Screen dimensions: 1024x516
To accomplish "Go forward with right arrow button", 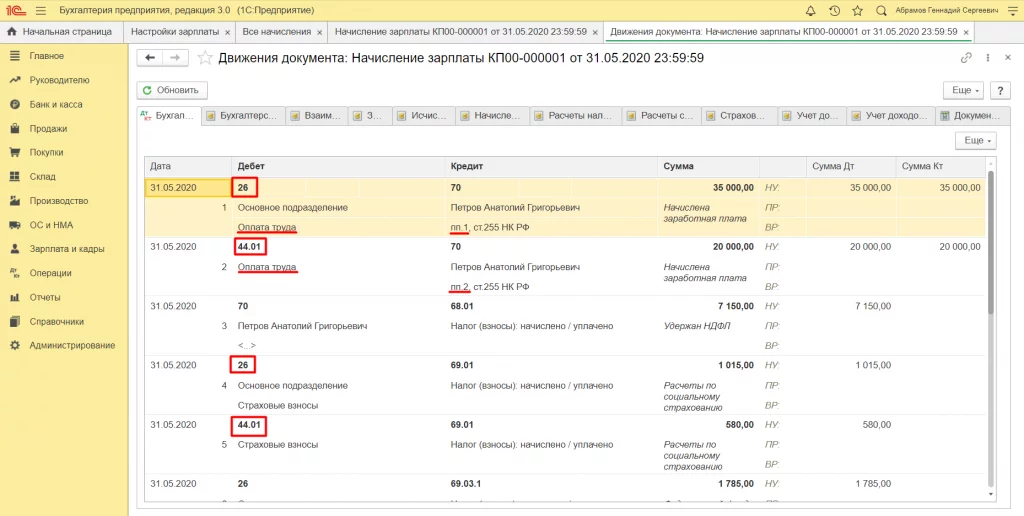I will pyautogui.click(x=175, y=58).
